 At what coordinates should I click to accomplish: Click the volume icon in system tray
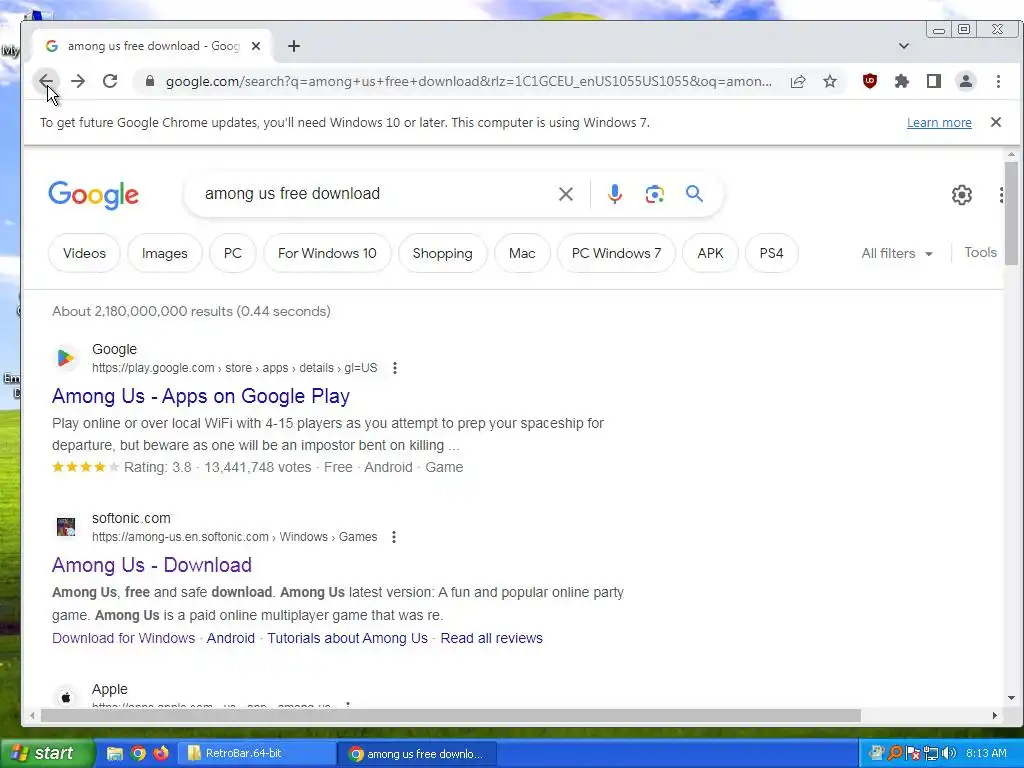coord(949,754)
